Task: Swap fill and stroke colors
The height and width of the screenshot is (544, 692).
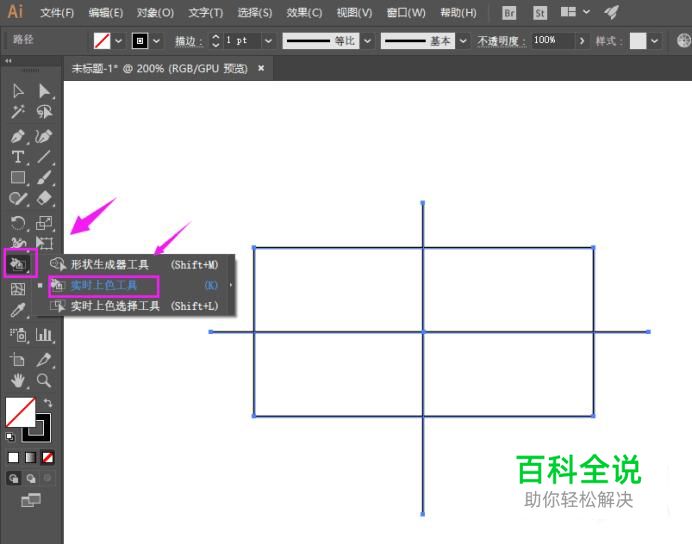Action: tap(48, 402)
